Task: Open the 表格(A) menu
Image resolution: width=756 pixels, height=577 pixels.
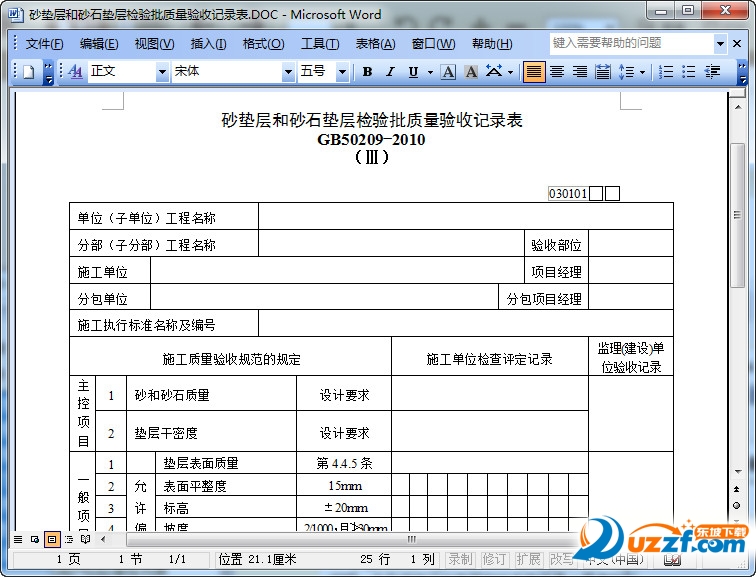Action: [375, 44]
